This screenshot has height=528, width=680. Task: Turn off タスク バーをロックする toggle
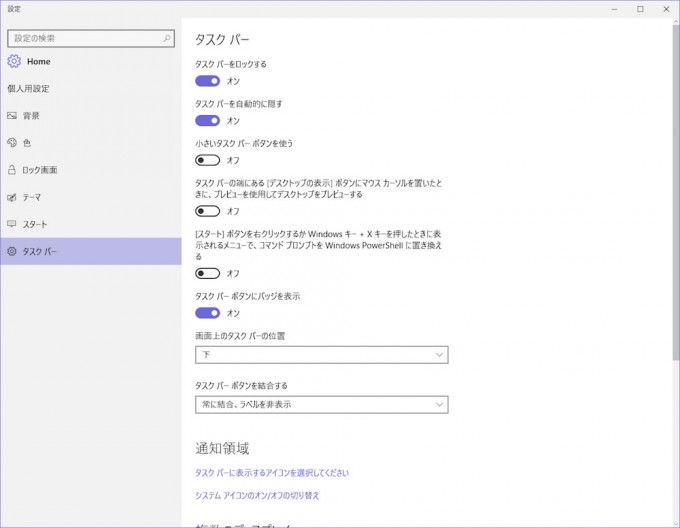coord(208,81)
